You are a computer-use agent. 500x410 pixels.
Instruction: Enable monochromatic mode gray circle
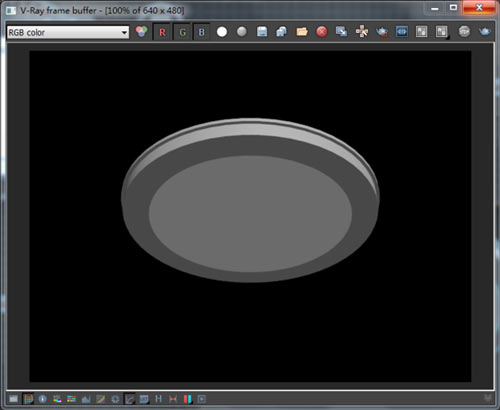pos(242,32)
